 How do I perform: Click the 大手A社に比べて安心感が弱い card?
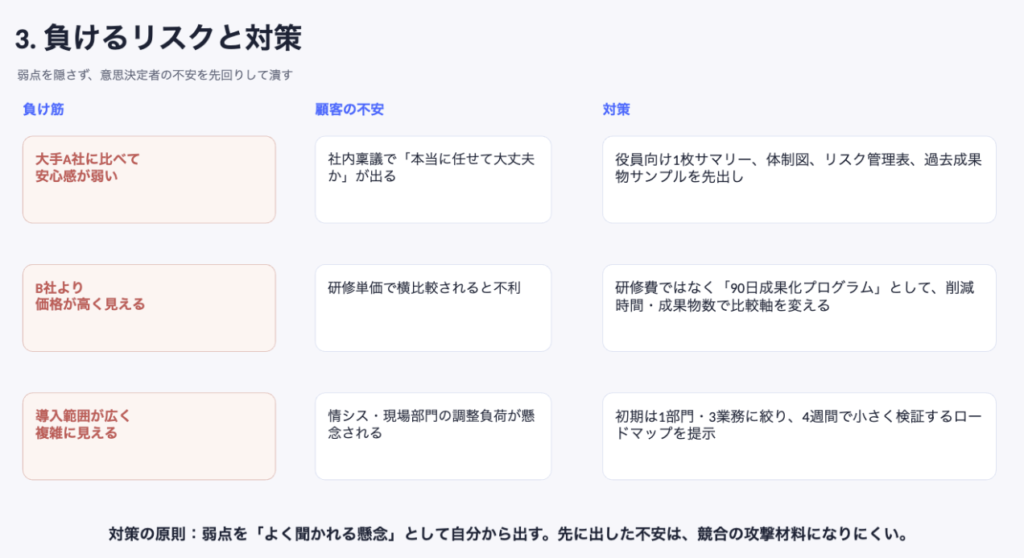point(148,179)
